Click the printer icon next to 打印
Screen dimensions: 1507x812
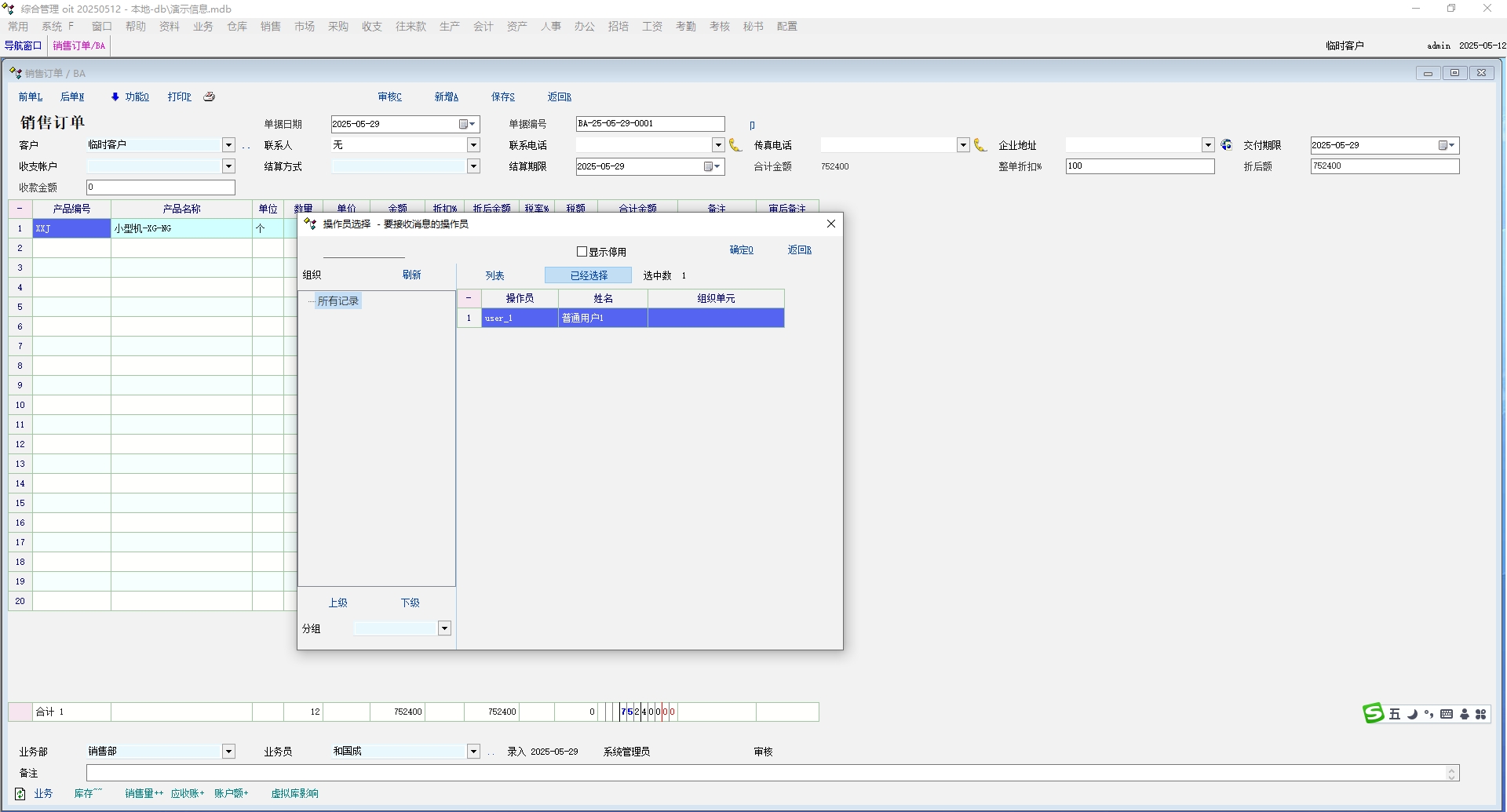point(209,96)
